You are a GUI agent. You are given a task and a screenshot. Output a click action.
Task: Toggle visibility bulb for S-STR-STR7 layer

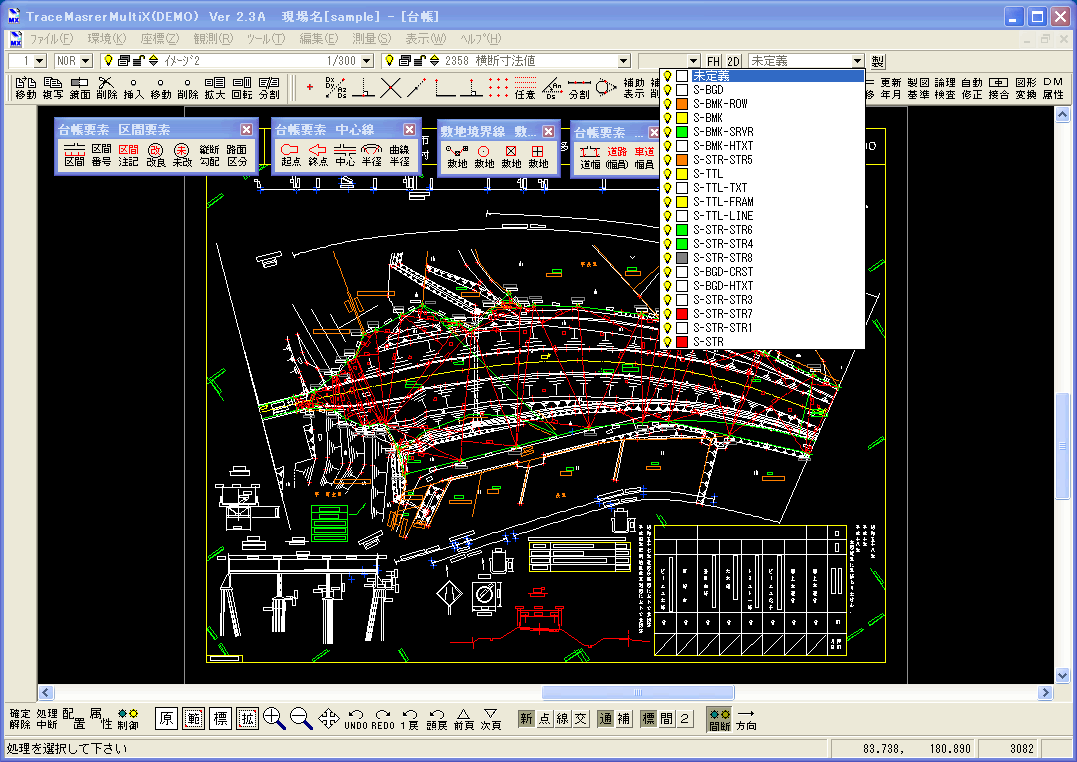pyautogui.click(x=667, y=313)
